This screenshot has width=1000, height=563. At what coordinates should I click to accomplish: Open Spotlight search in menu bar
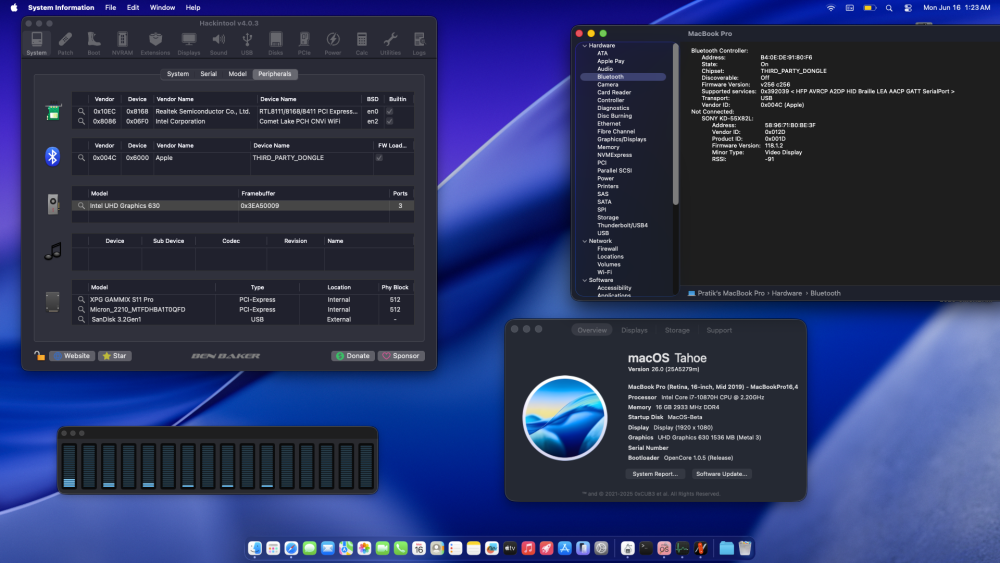coord(889,8)
